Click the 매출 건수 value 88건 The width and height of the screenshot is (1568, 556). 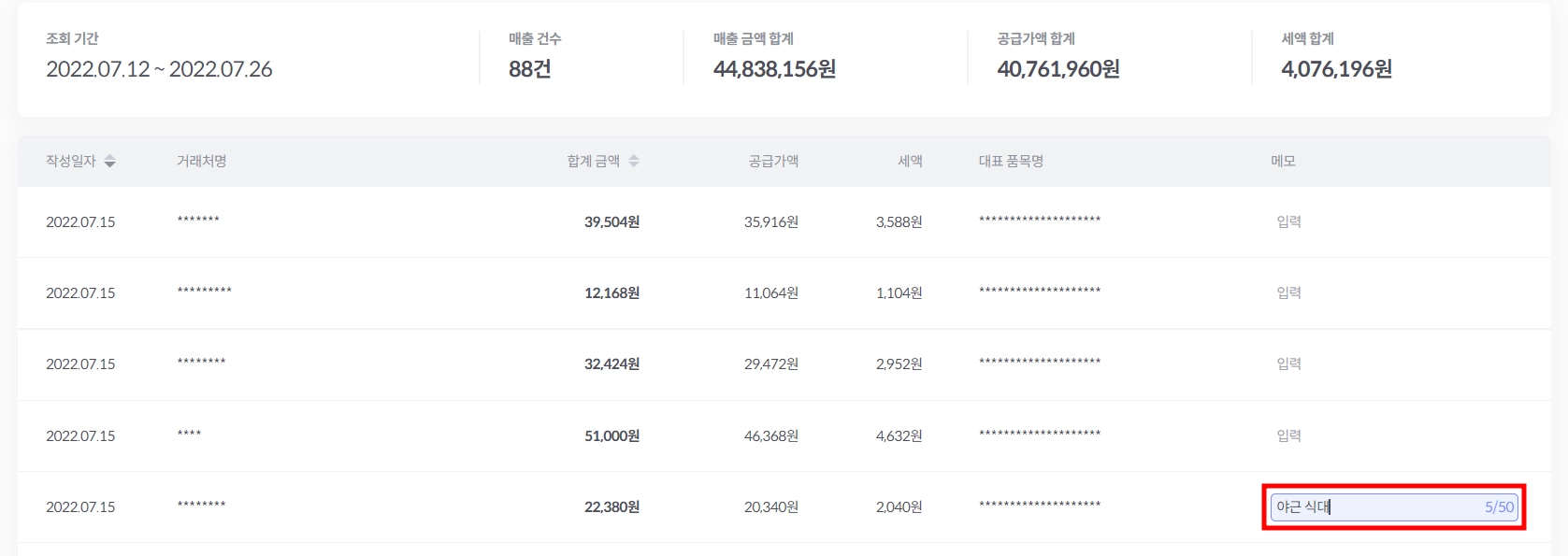click(x=529, y=69)
